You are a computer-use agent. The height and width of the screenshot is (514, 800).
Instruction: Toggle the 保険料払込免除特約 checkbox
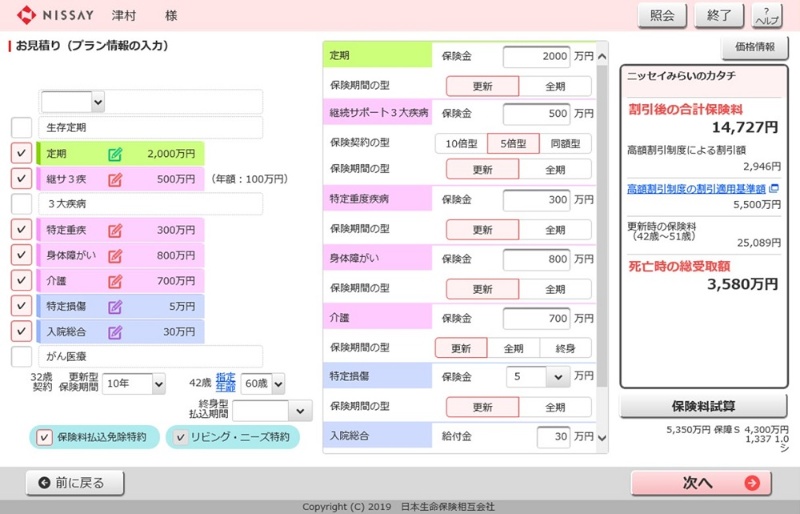(x=43, y=437)
